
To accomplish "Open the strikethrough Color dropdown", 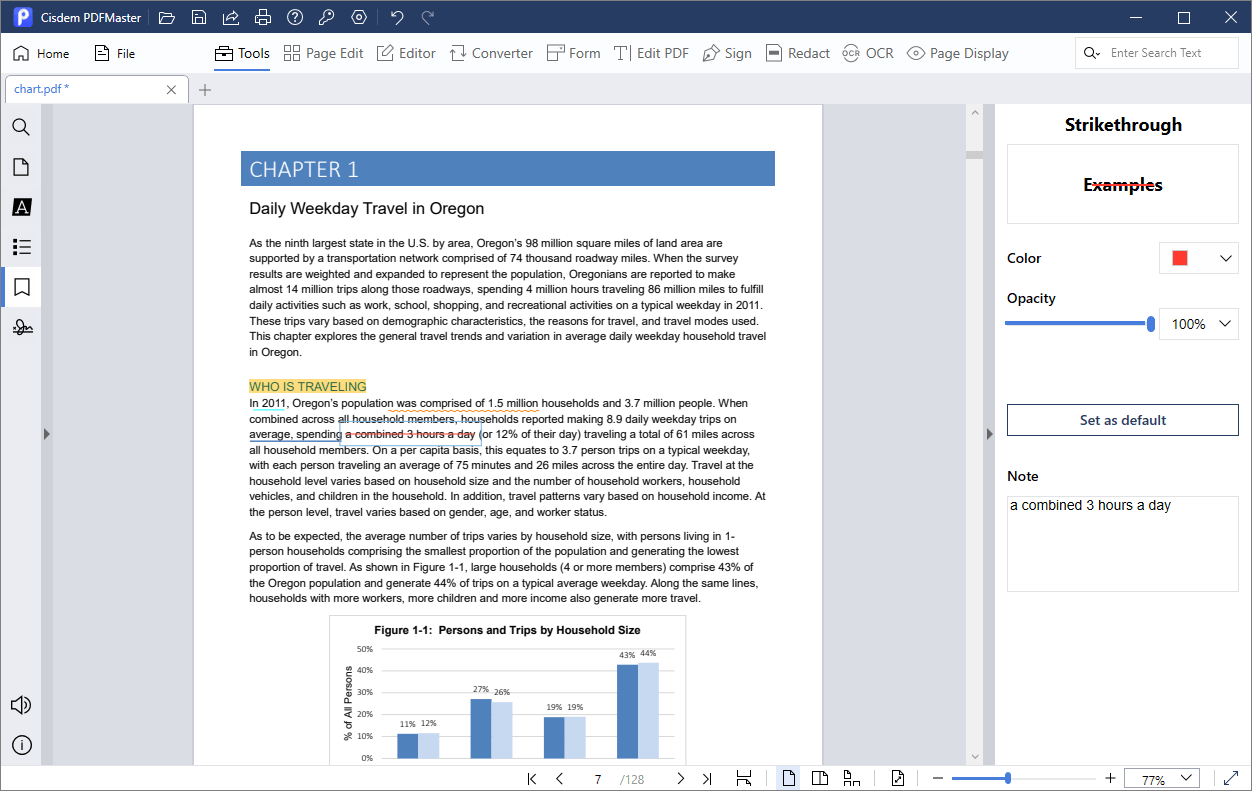I will pos(1198,258).
